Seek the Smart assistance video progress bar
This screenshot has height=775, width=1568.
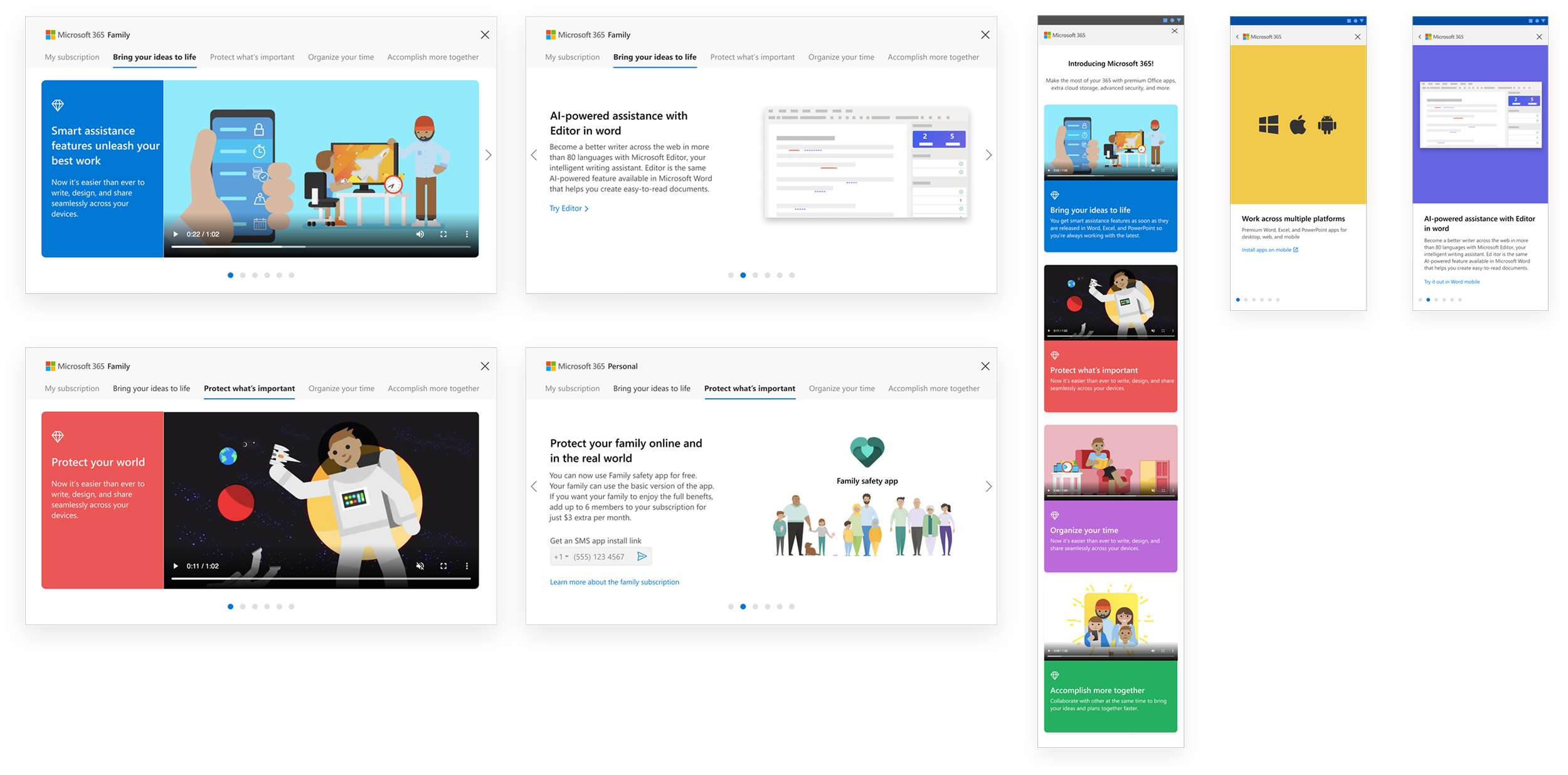point(320,247)
